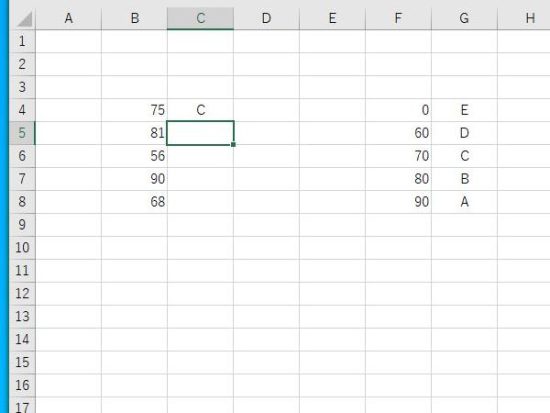Click the fill handle of cell C5
This screenshot has width=550, height=413.
[233, 145]
